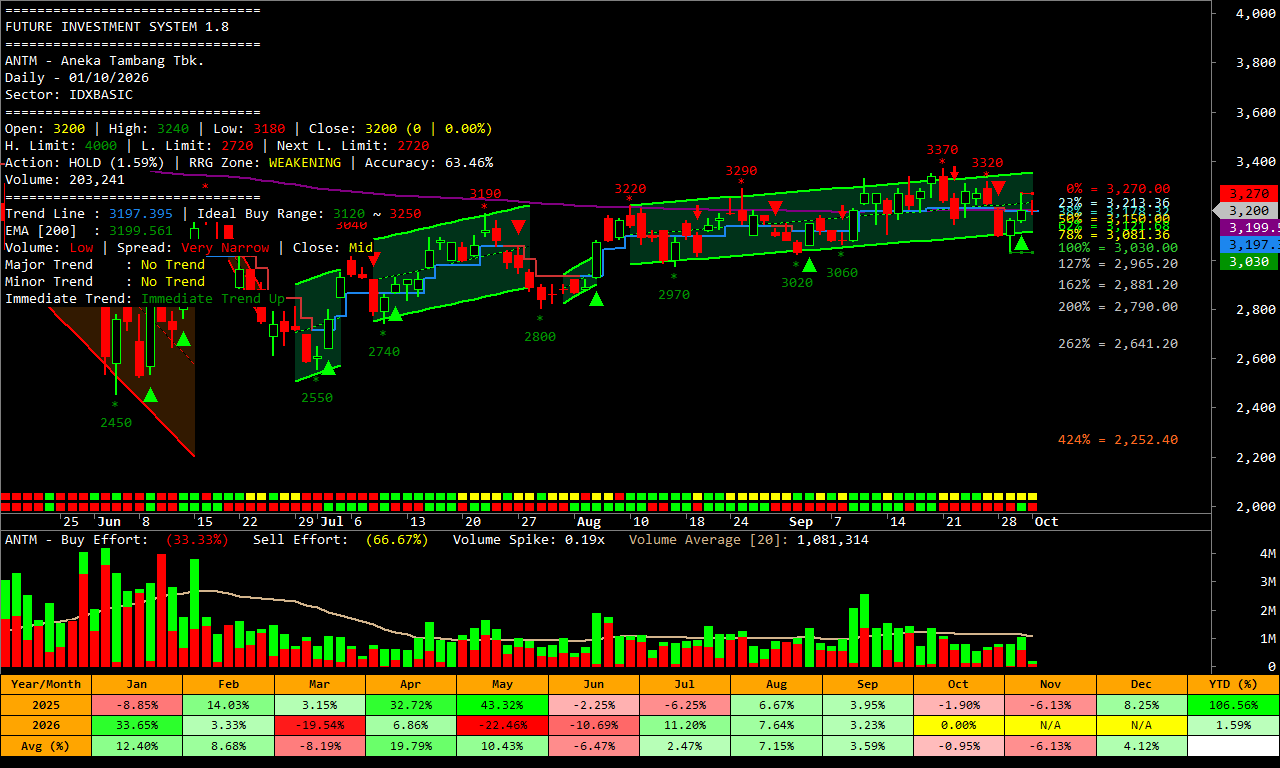Select the 3,030 green price tag
Image resolution: width=1280 pixels, height=768 pixels.
[x=1248, y=262]
